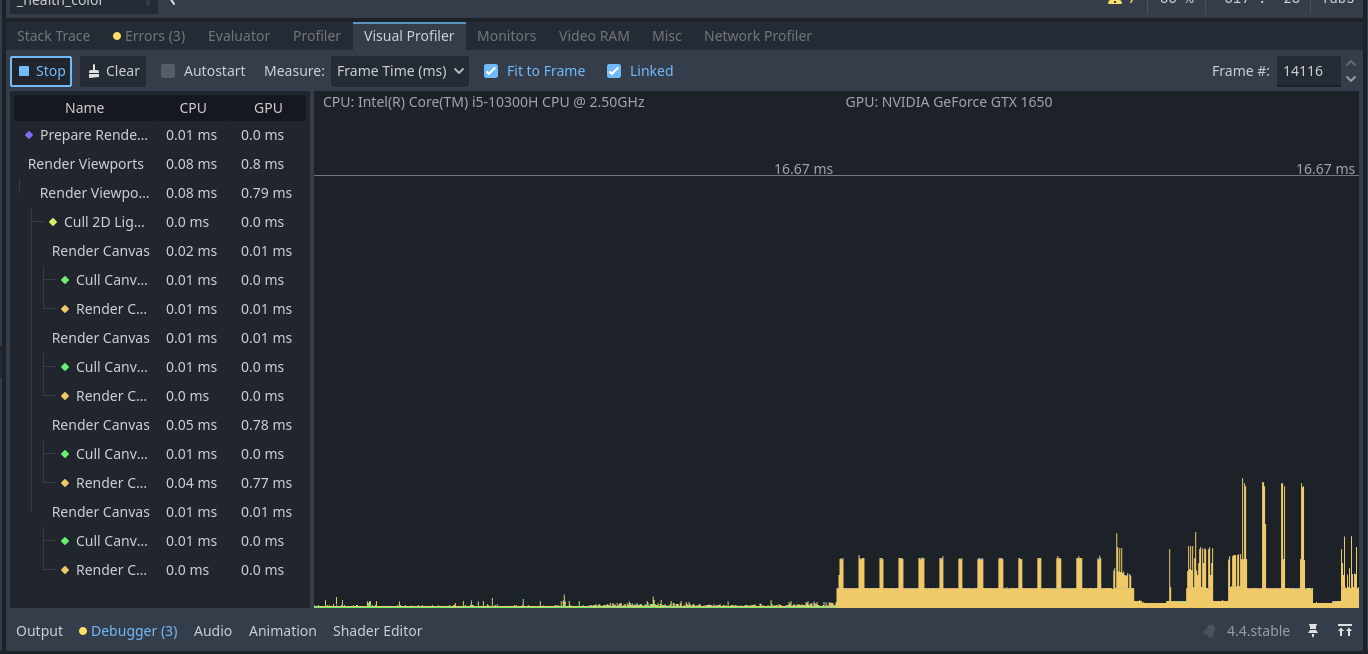
Task: Uncheck the Fit to Frame checkbox
Action: (491, 71)
